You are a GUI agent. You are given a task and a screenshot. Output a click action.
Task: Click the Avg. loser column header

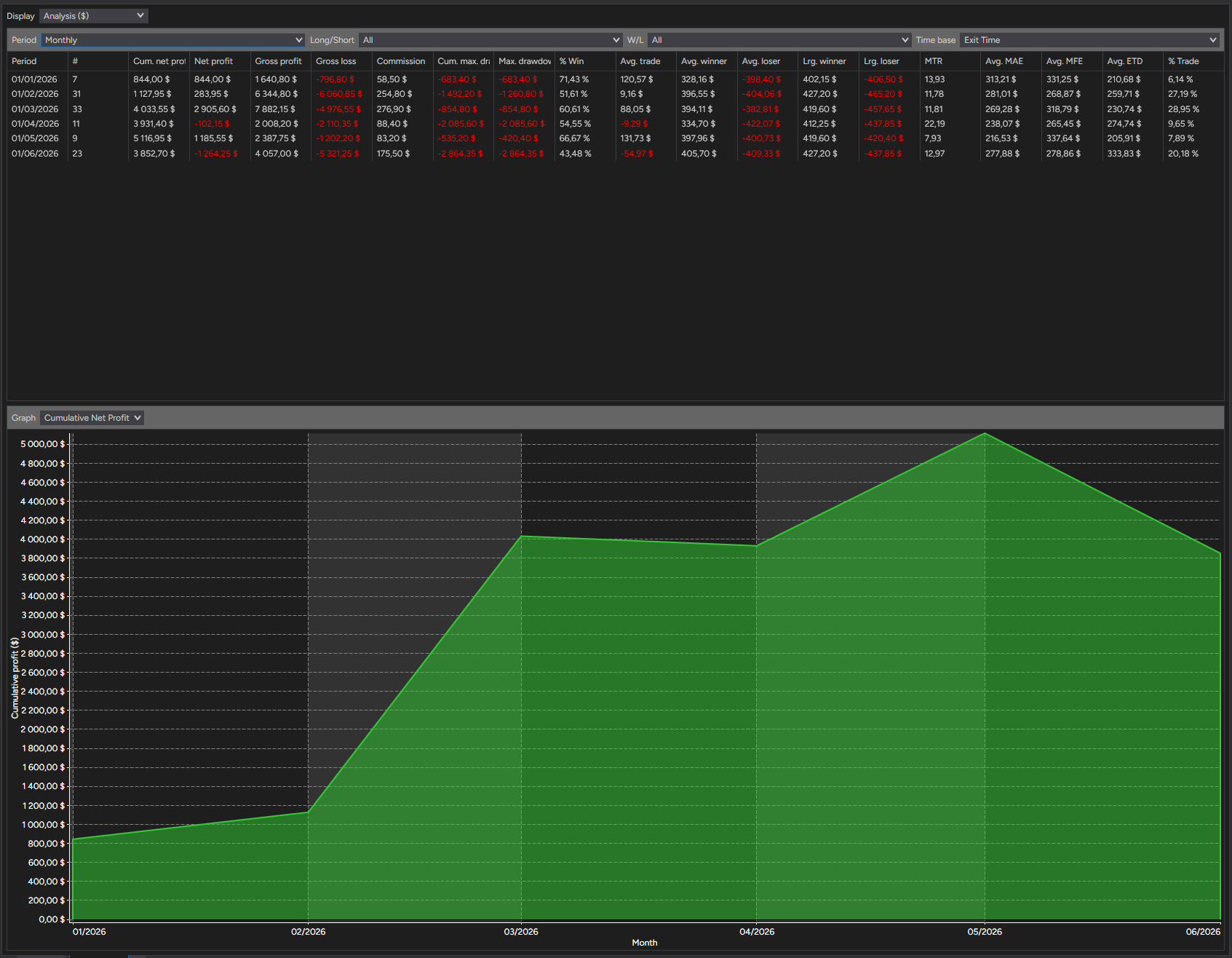(768, 61)
